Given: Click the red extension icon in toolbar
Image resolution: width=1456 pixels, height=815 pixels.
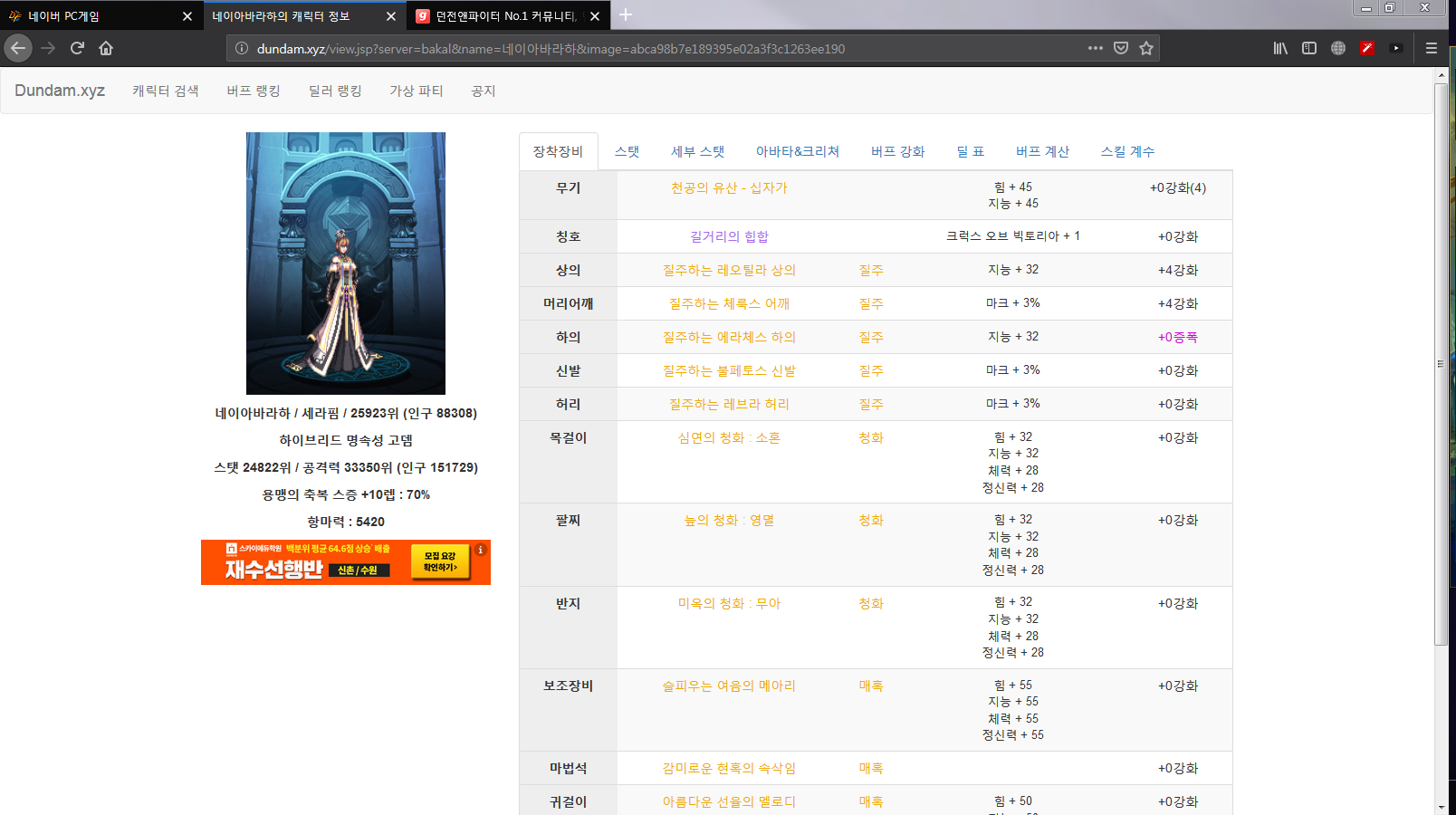Looking at the screenshot, I should click(x=1367, y=48).
